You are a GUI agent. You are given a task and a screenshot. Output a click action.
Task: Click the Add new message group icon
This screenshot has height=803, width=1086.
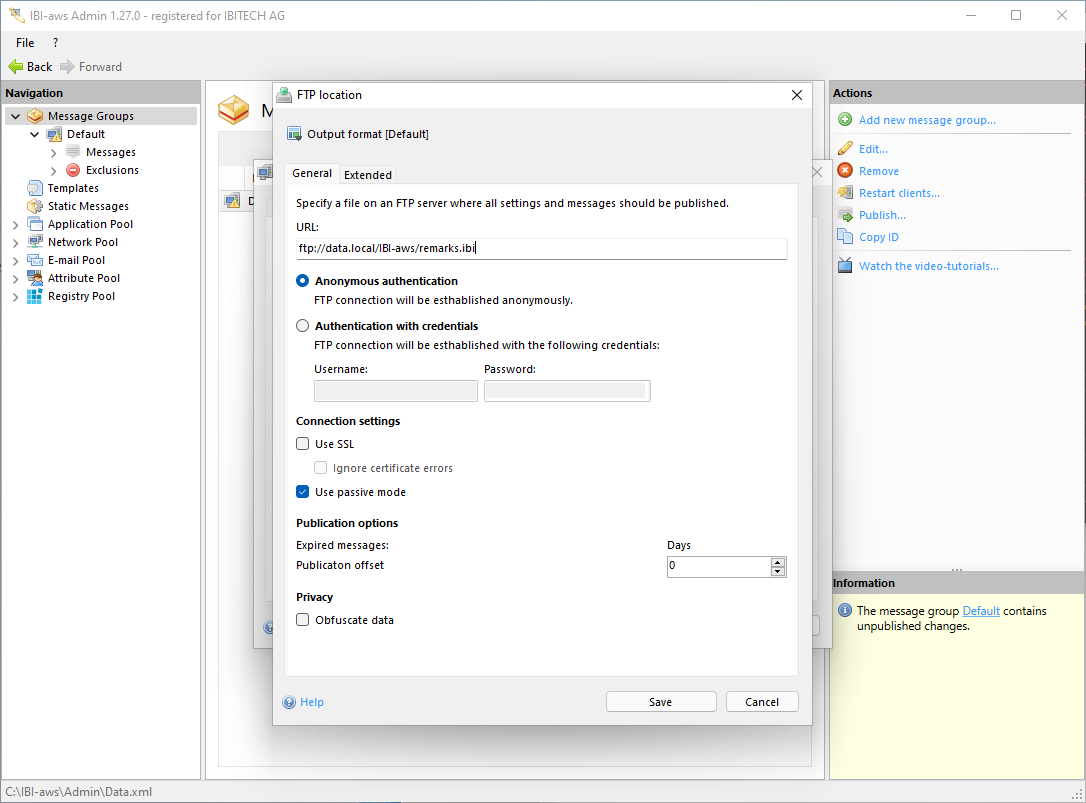pyautogui.click(x=845, y=120)
